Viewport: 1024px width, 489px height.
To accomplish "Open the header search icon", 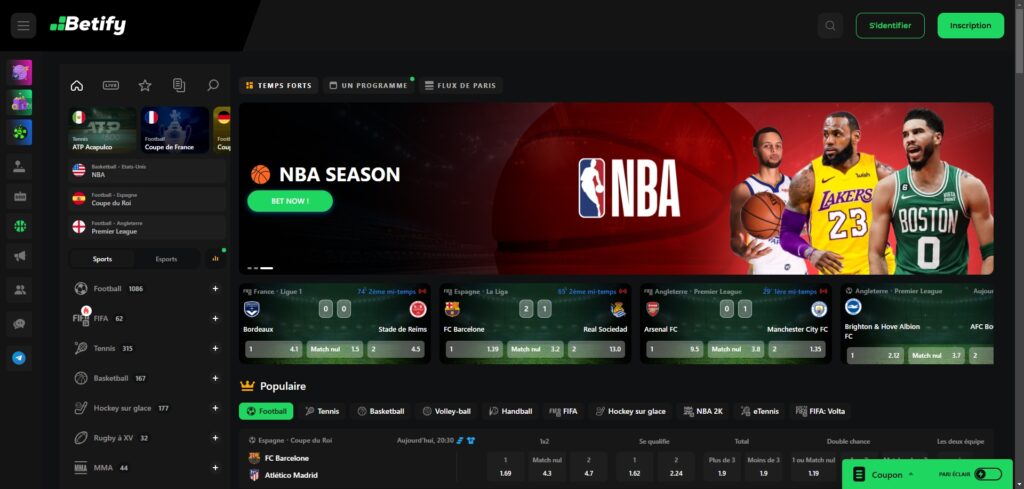I will point(830,25).
